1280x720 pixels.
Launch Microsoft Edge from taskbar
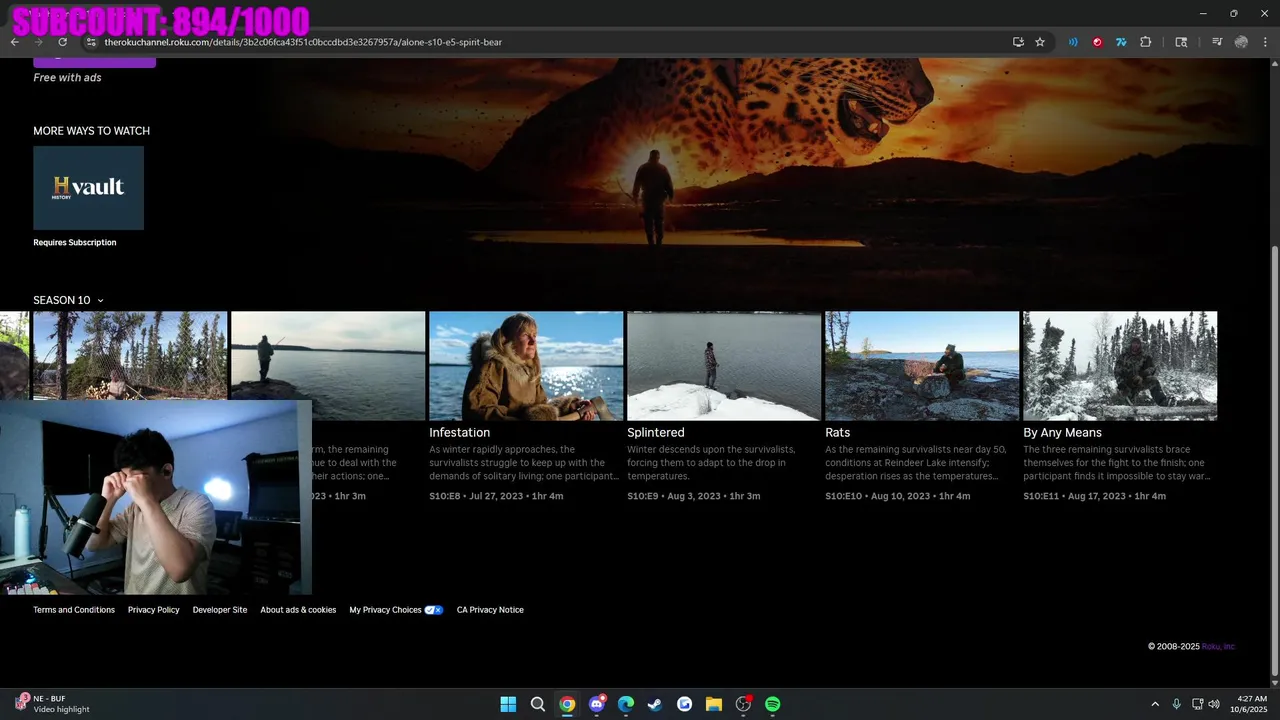pyautogui.click(x=626, y=704)
